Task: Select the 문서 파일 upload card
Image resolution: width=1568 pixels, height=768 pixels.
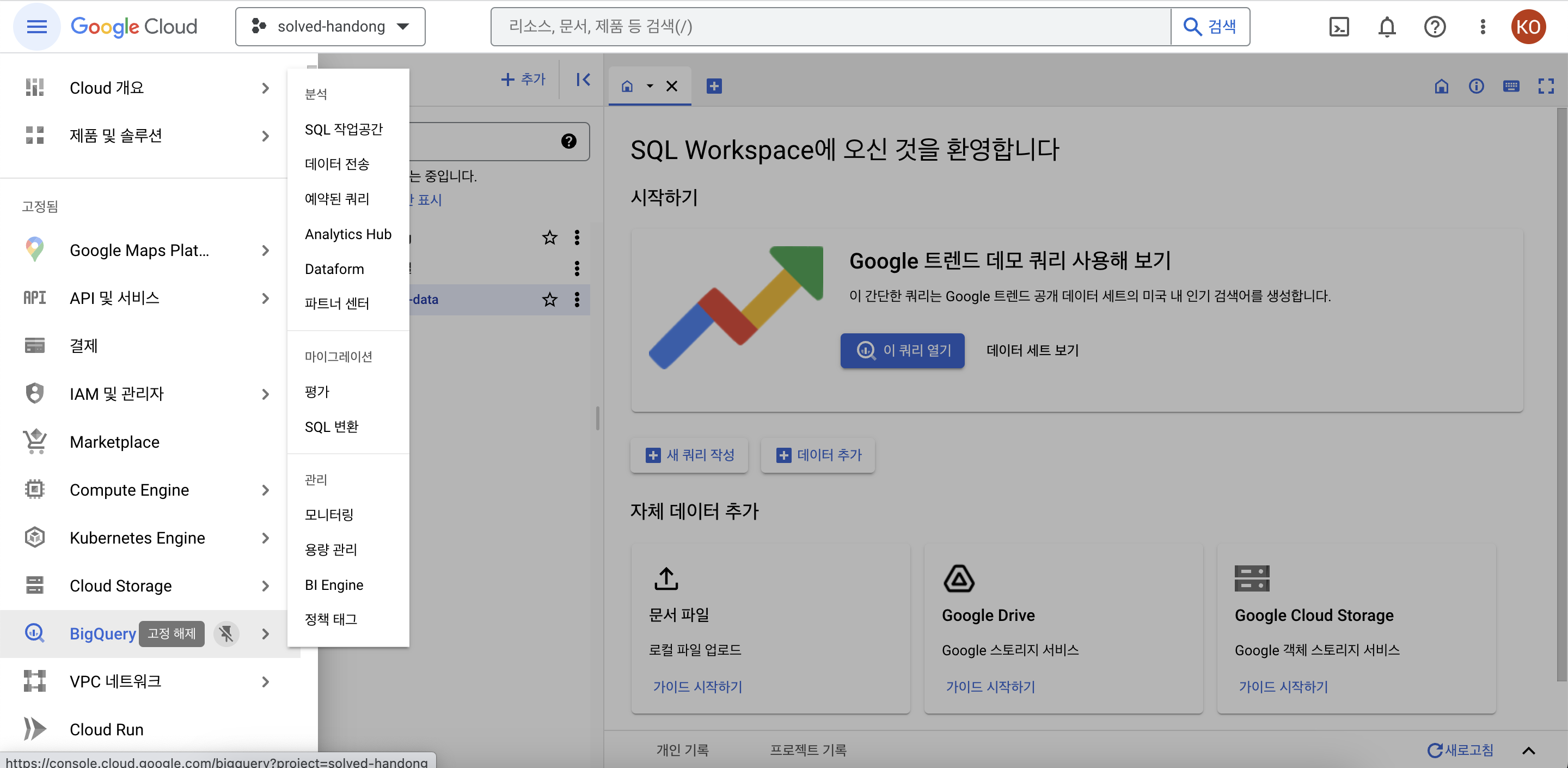Action: (770, 627)
